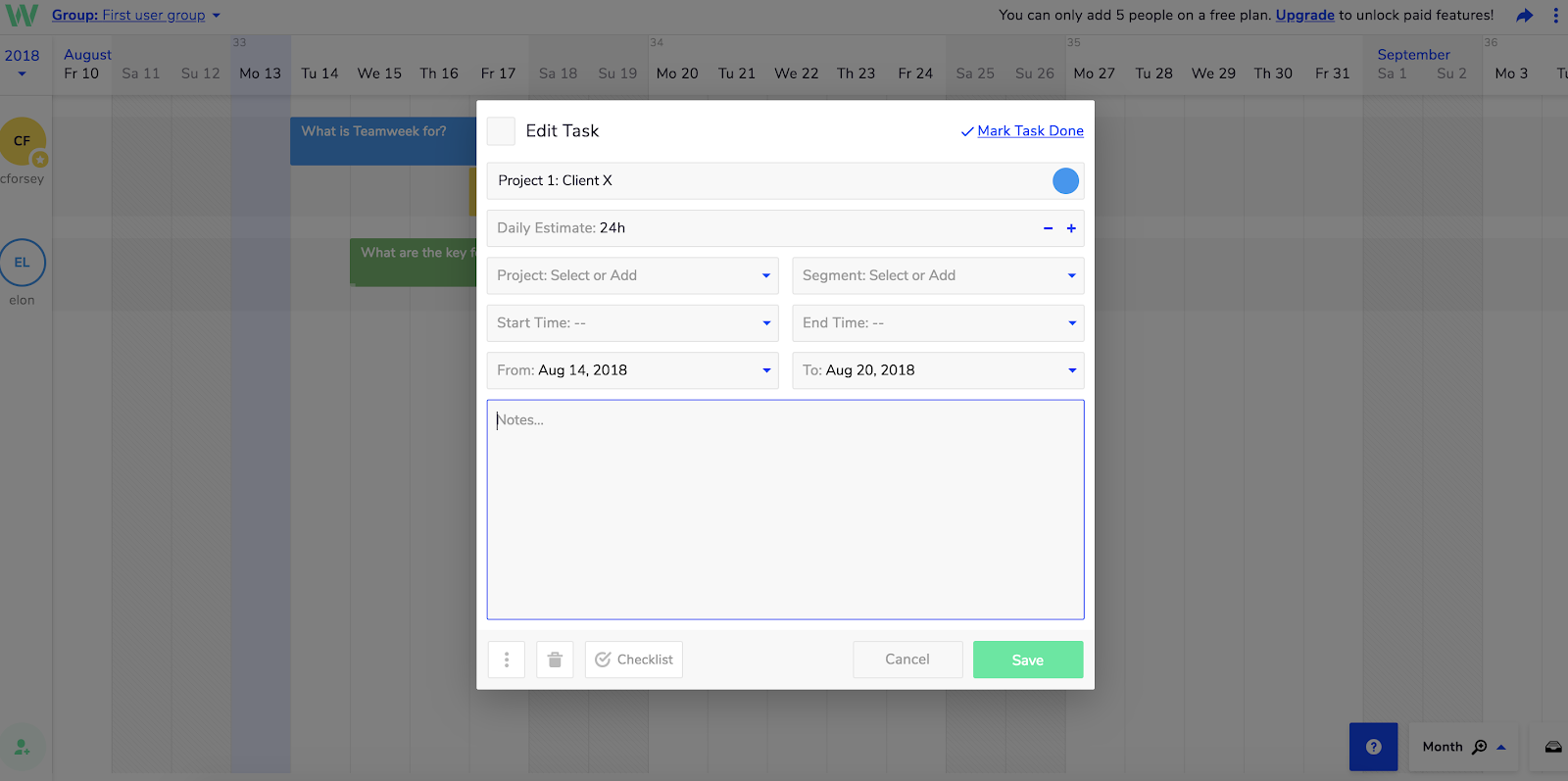
Task: Open the blue help question mark
Action: tap(1373, 747)
